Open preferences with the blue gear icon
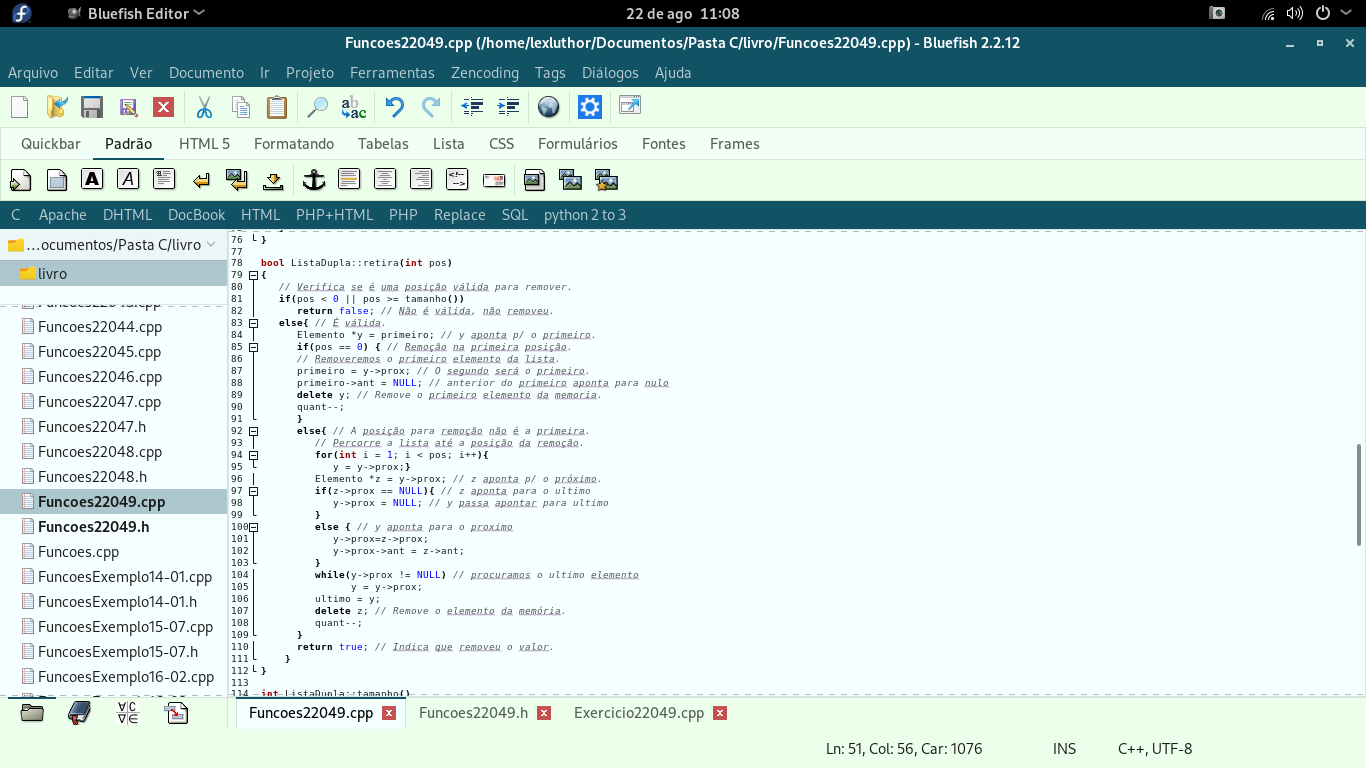Screen dimensions: 1366x768 pos(590,107)
